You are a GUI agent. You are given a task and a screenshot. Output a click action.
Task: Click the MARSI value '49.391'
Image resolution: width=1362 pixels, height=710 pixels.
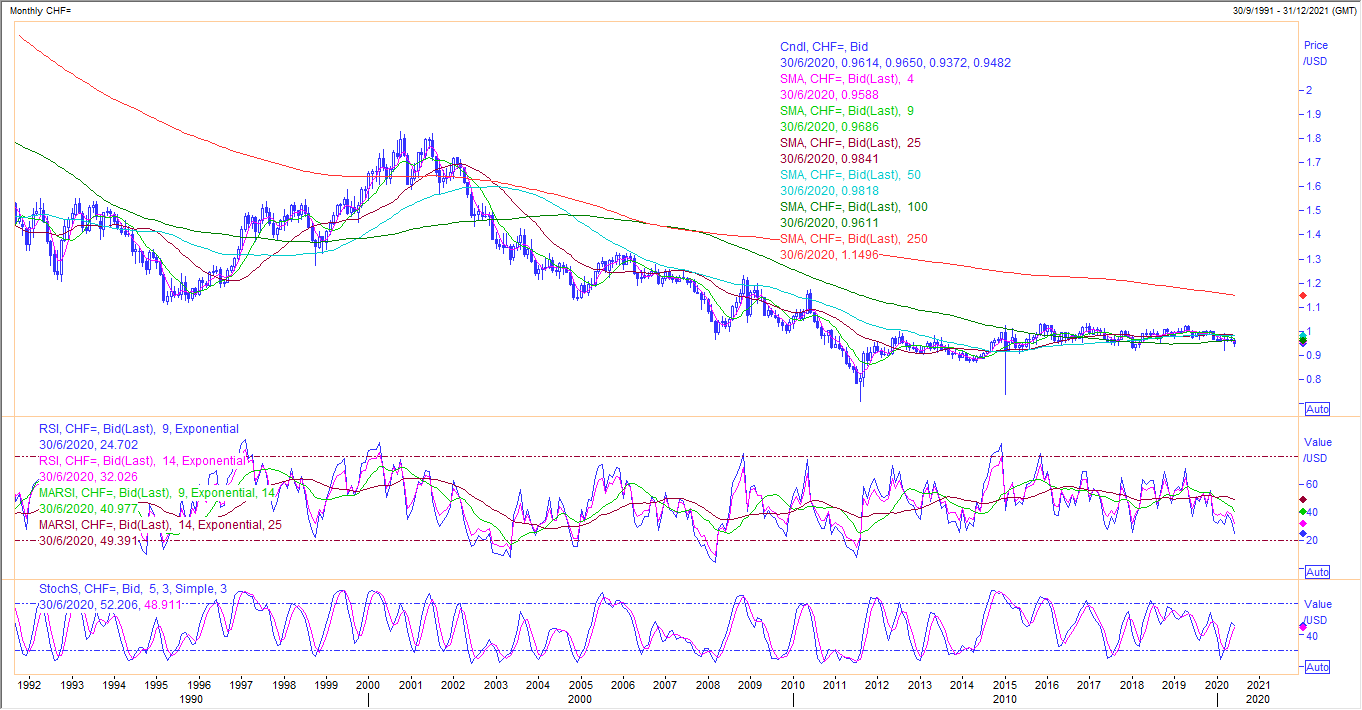121,540
